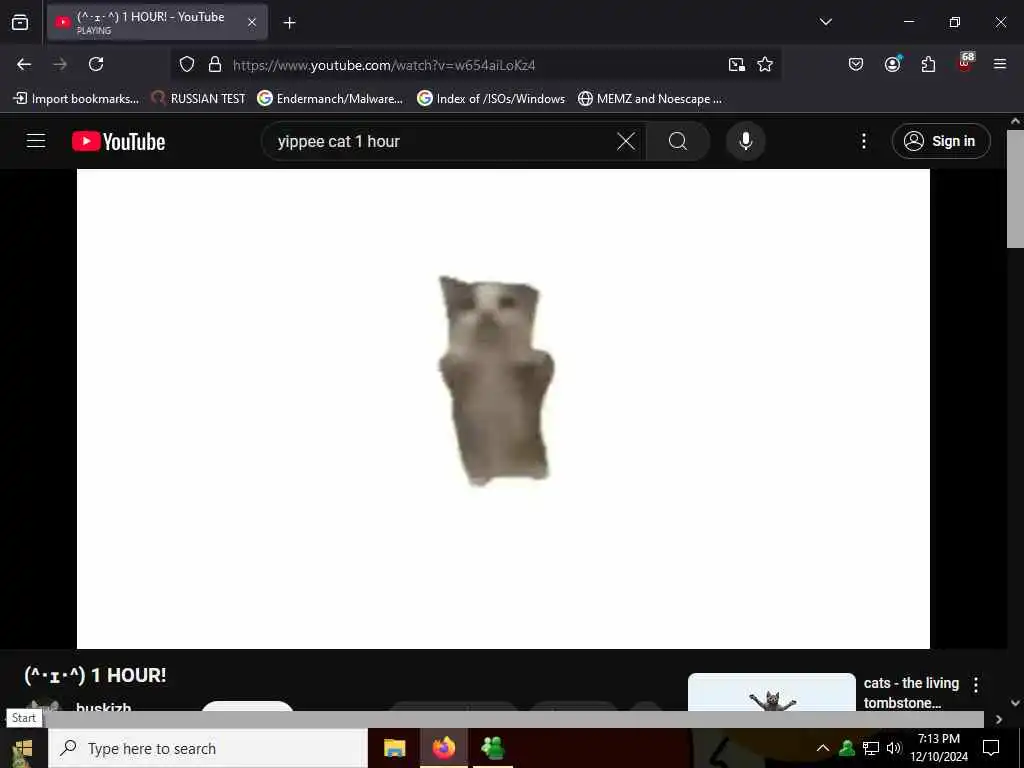
Task: Switch to Firefox on taskbar
Action: pyautogui.click(x=444, y=748)
